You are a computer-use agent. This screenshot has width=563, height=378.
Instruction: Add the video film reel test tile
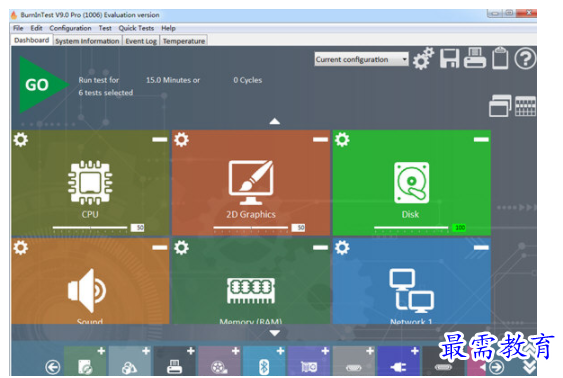click(219, 361)
